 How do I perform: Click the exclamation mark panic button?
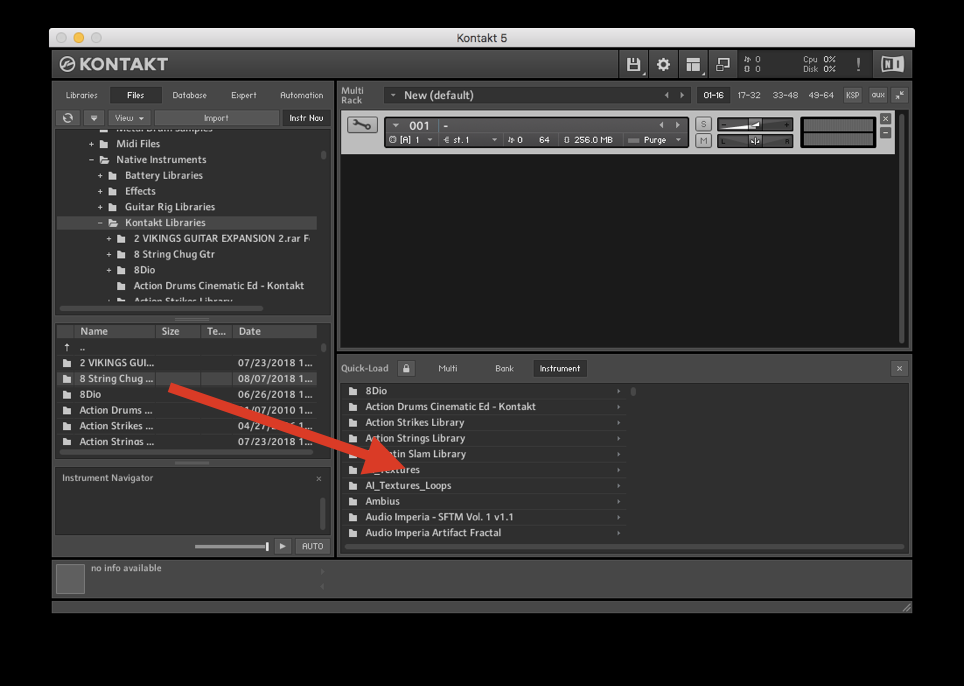(x=858, y=65)
